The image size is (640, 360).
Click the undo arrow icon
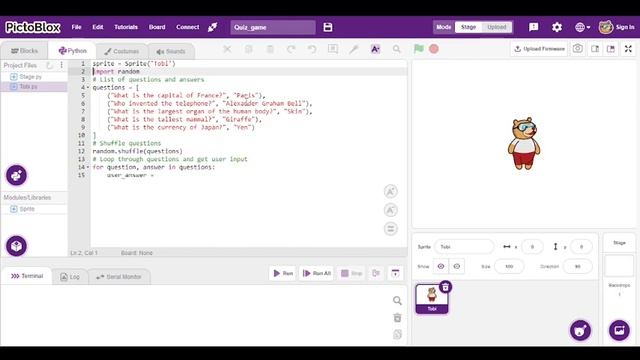coord(312,49)
